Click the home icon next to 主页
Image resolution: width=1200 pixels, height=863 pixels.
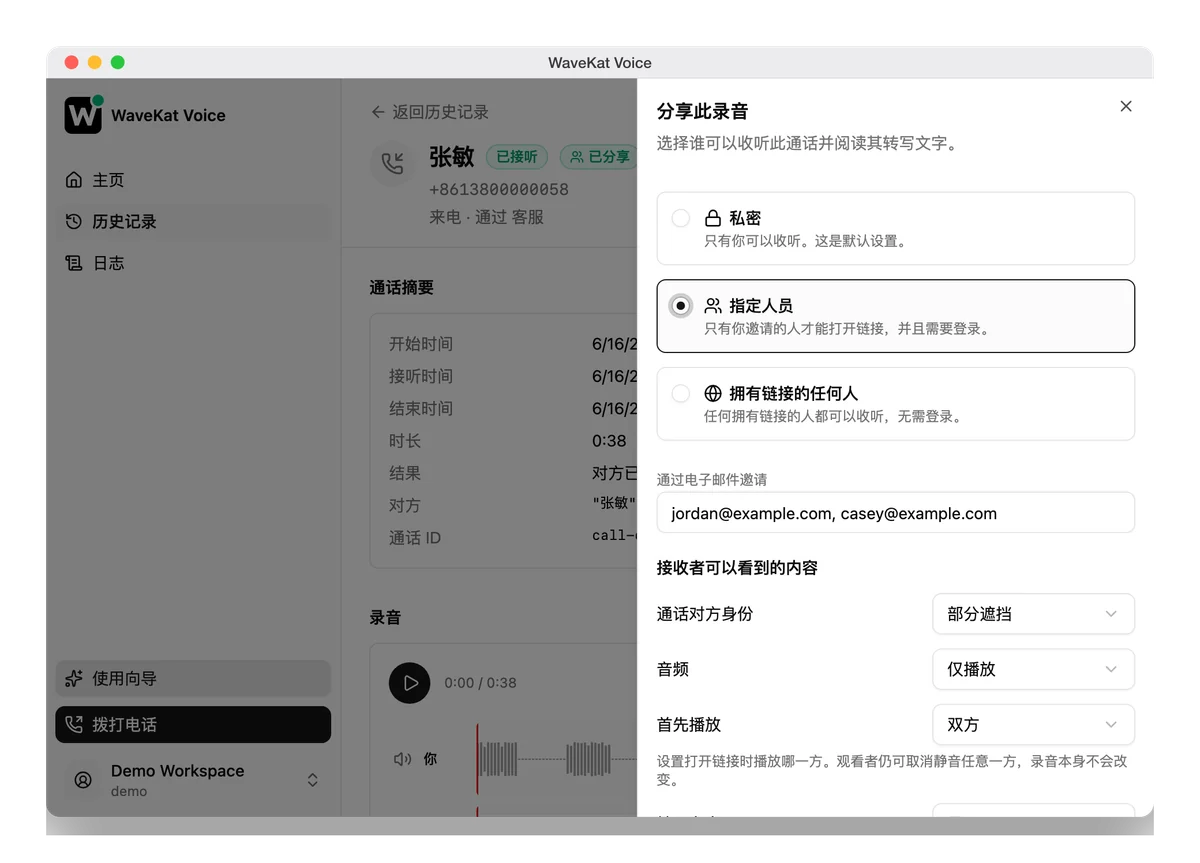[x=74, y=180]
